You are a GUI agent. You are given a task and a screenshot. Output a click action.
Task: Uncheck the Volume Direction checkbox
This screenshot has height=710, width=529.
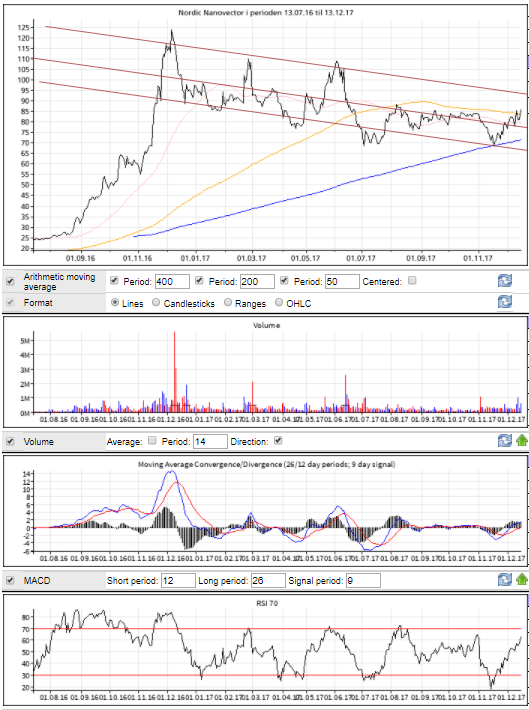pyautogui.click(x=278, y=441)
